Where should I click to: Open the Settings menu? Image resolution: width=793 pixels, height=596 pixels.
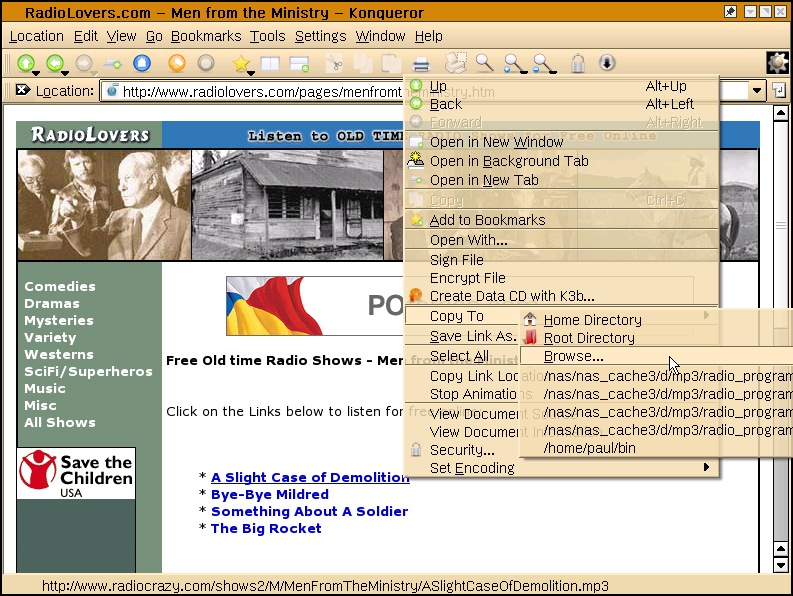tap(321, 36)
